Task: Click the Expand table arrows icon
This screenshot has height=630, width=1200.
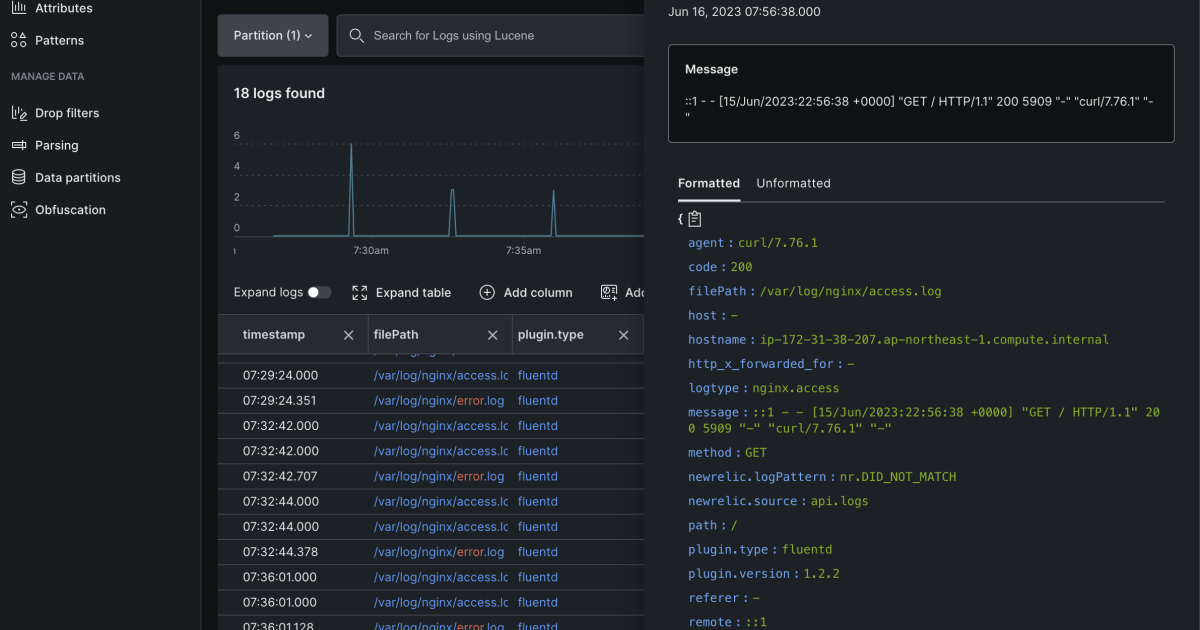Action: click(360, 292)
